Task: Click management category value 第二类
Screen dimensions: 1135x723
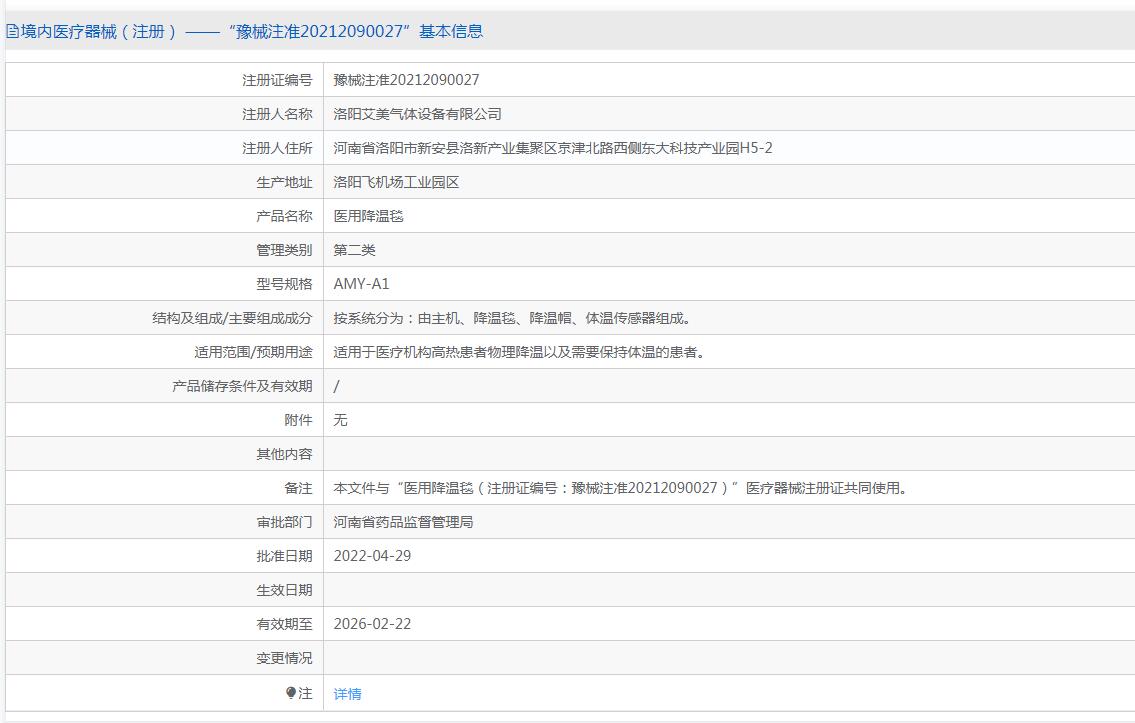Action: pyautogui.click(x=354, y=250)
